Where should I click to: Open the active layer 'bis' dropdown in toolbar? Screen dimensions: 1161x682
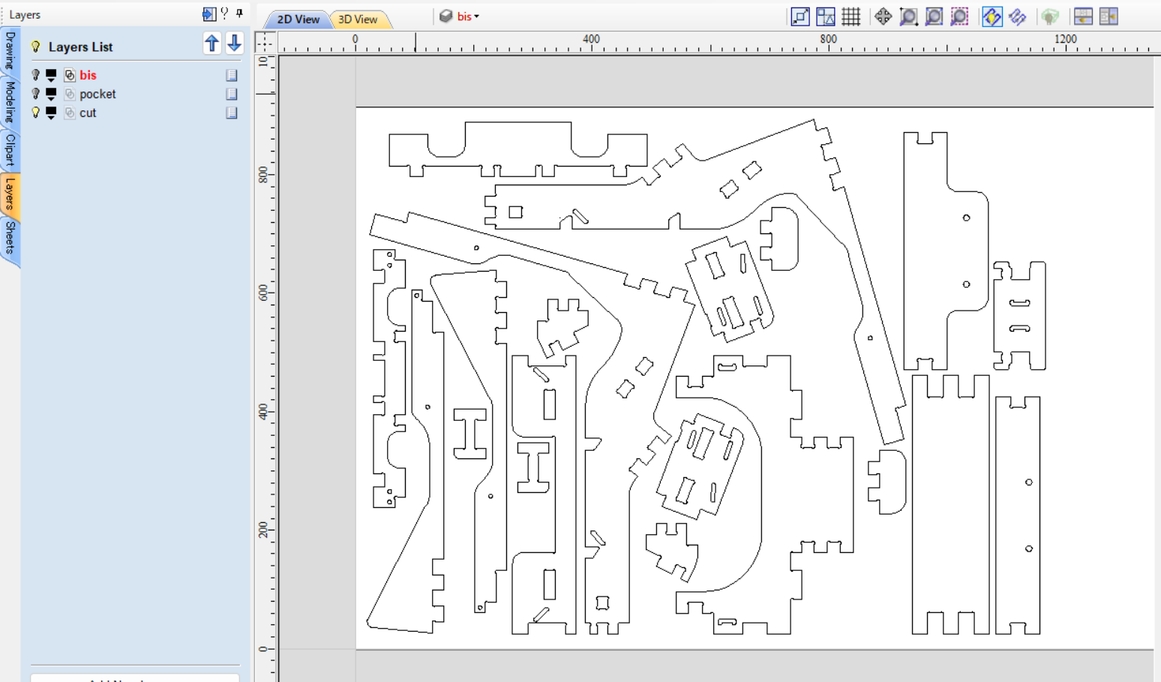coord(468,16)
